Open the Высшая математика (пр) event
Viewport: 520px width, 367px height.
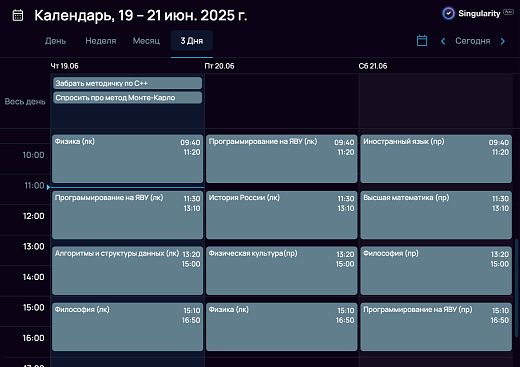(436, 215)
